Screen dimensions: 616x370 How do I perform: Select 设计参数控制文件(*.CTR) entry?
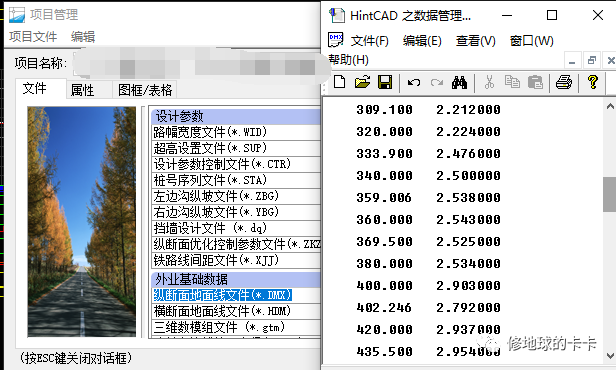coord(236,164)
